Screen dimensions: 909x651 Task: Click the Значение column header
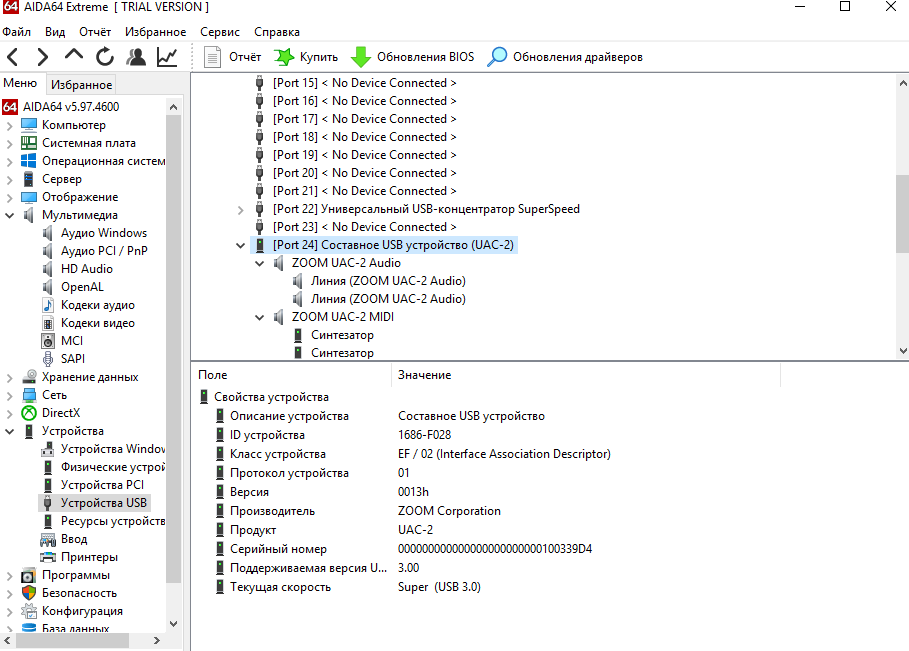point(424,375)
